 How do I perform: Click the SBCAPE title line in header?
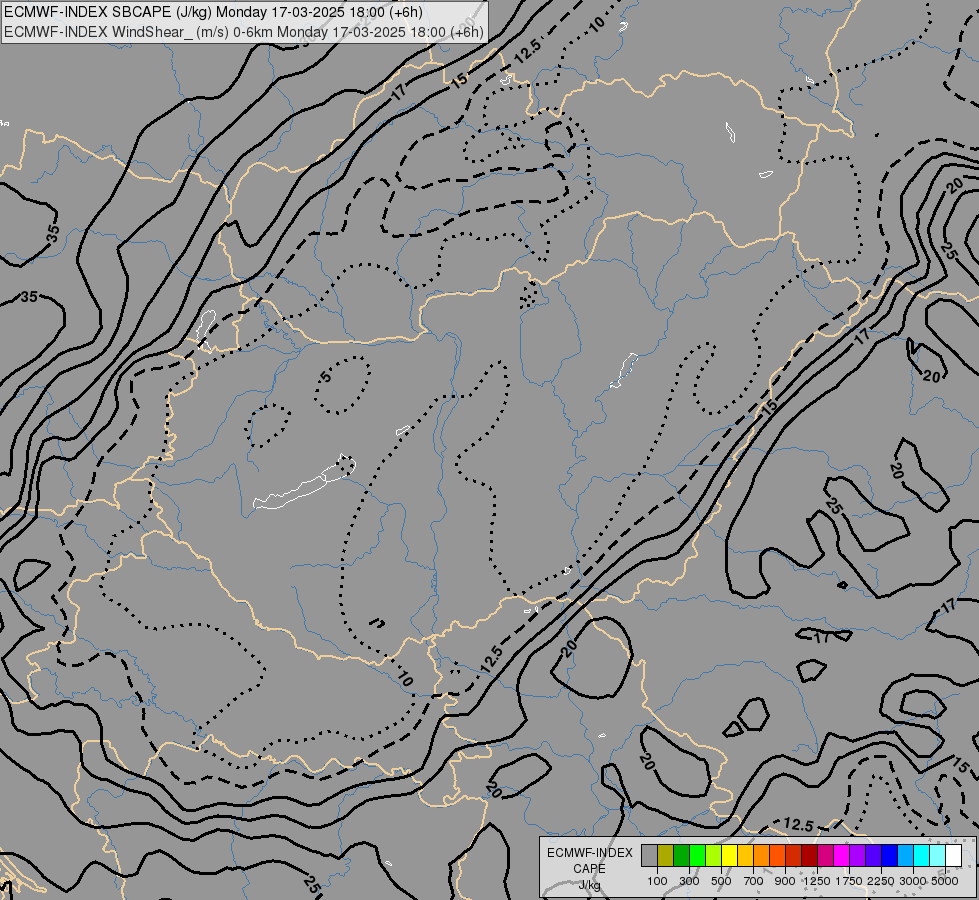213,12
